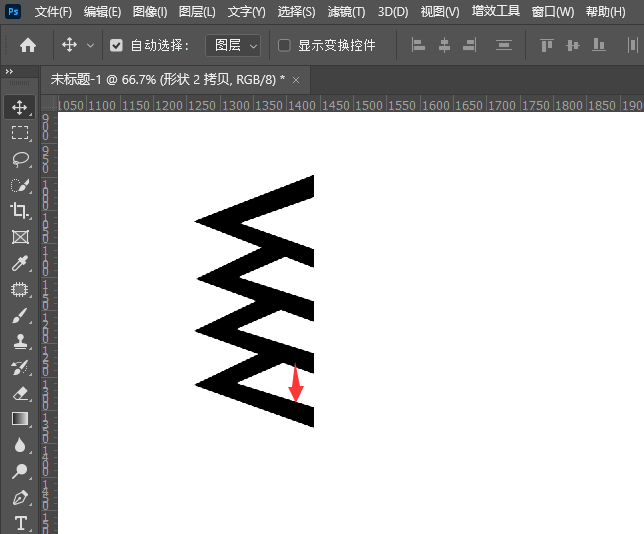The height and width of the screenshot is (534, 644).
Task: Click the ruler origin corner box
Action: tap(49, 103)
